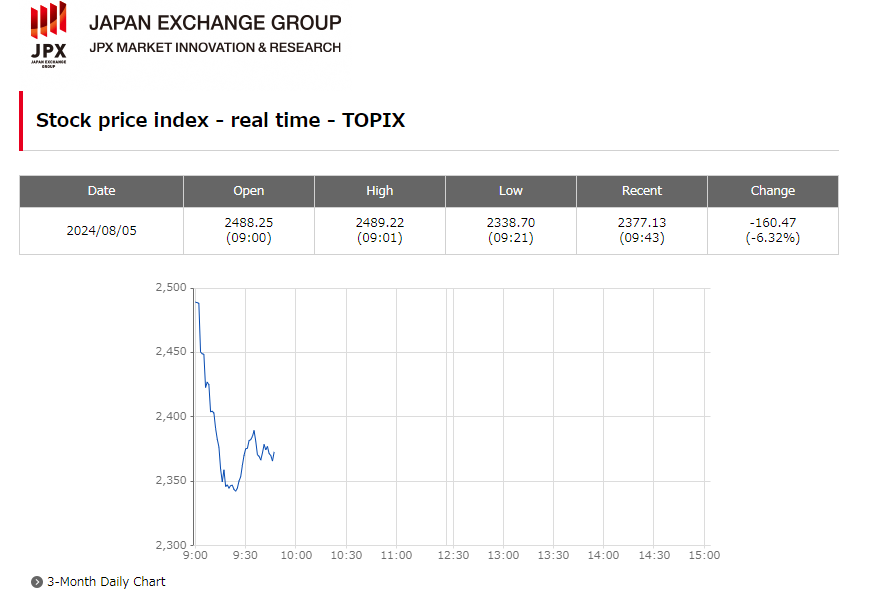Screen dimensions: 869x597
Task: Click the Low value 2338.70
Action: point(511,223)
